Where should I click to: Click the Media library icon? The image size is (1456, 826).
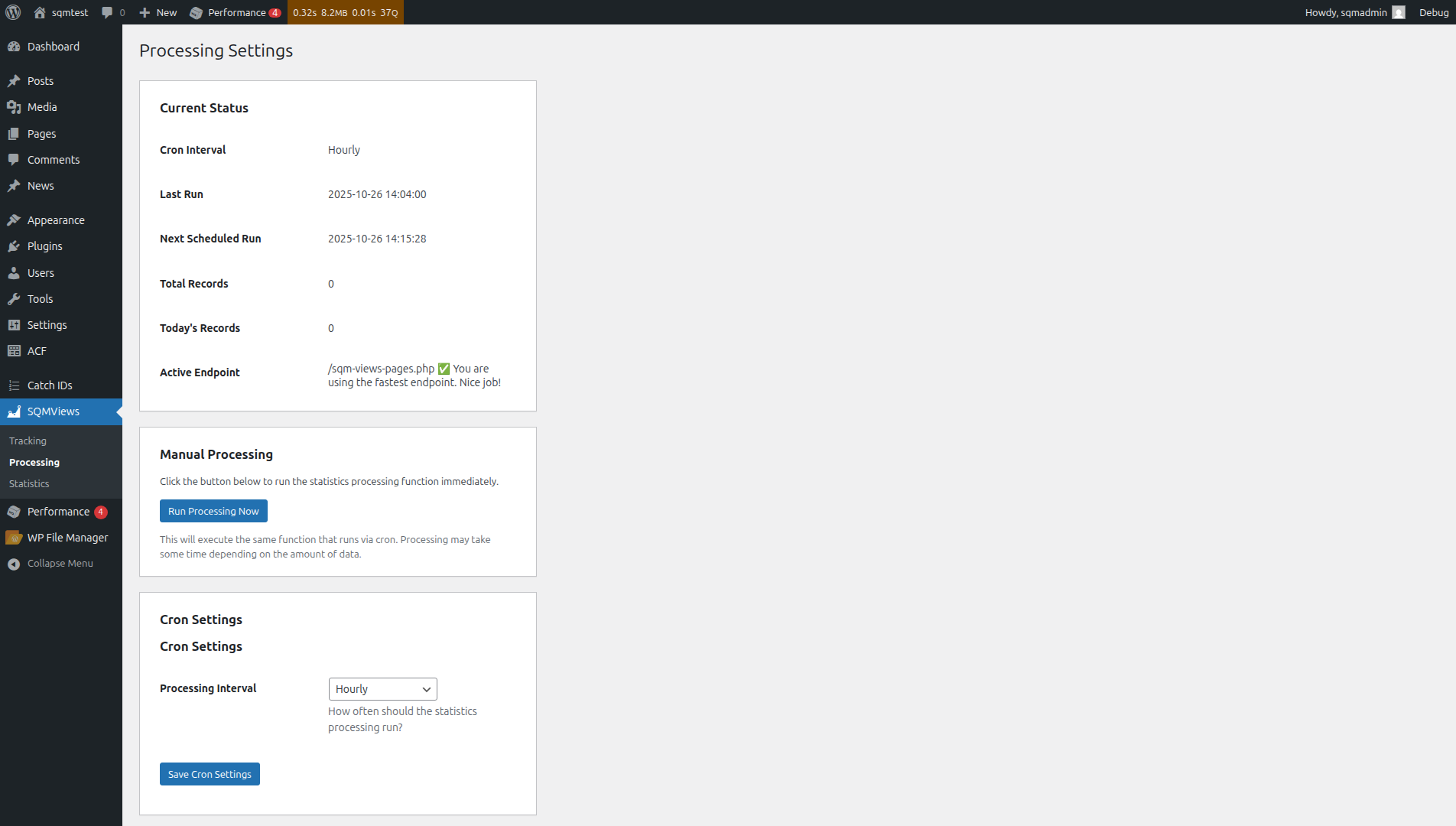(x=15, y=106)
